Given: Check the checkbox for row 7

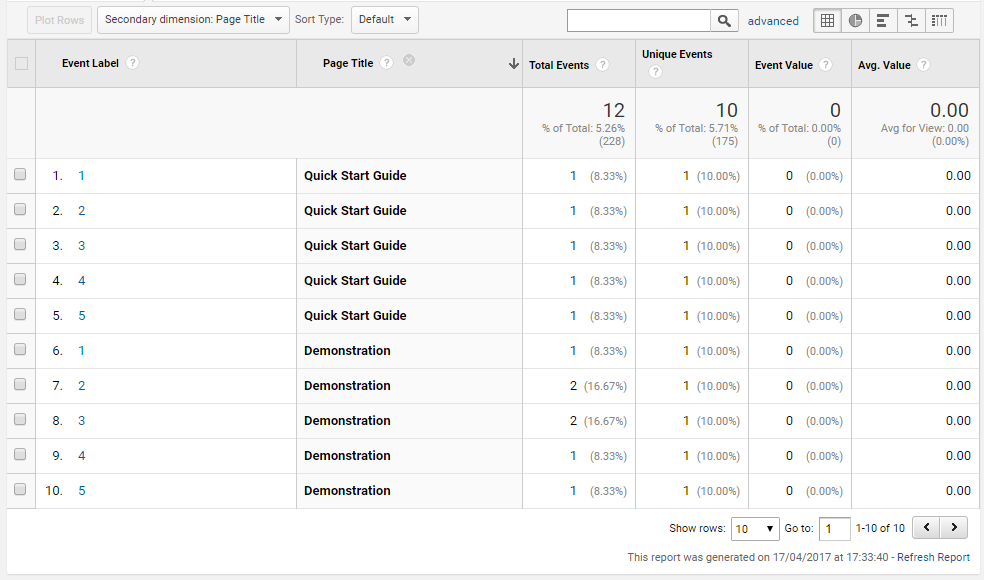Looking at the screenshot, I should point(20,385).
